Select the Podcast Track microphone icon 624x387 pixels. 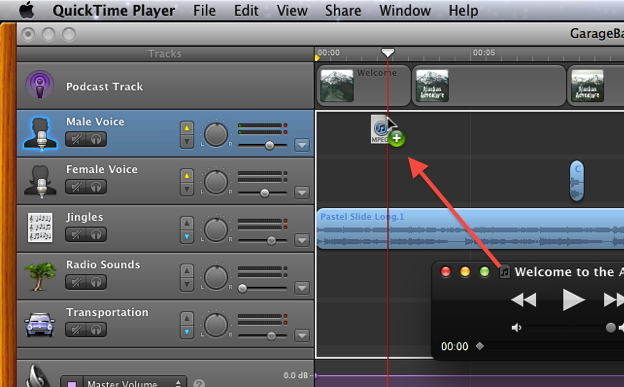pos(39,85)
